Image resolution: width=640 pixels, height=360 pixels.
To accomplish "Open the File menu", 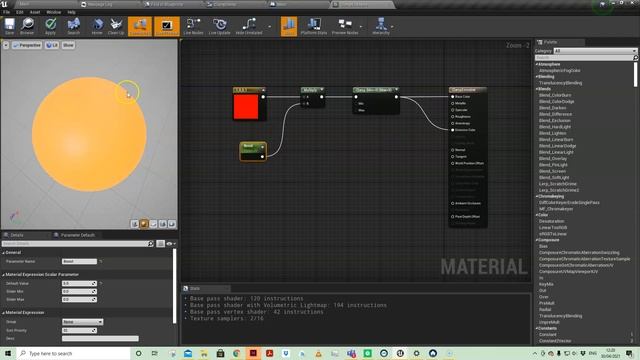I will coord(7,12).
